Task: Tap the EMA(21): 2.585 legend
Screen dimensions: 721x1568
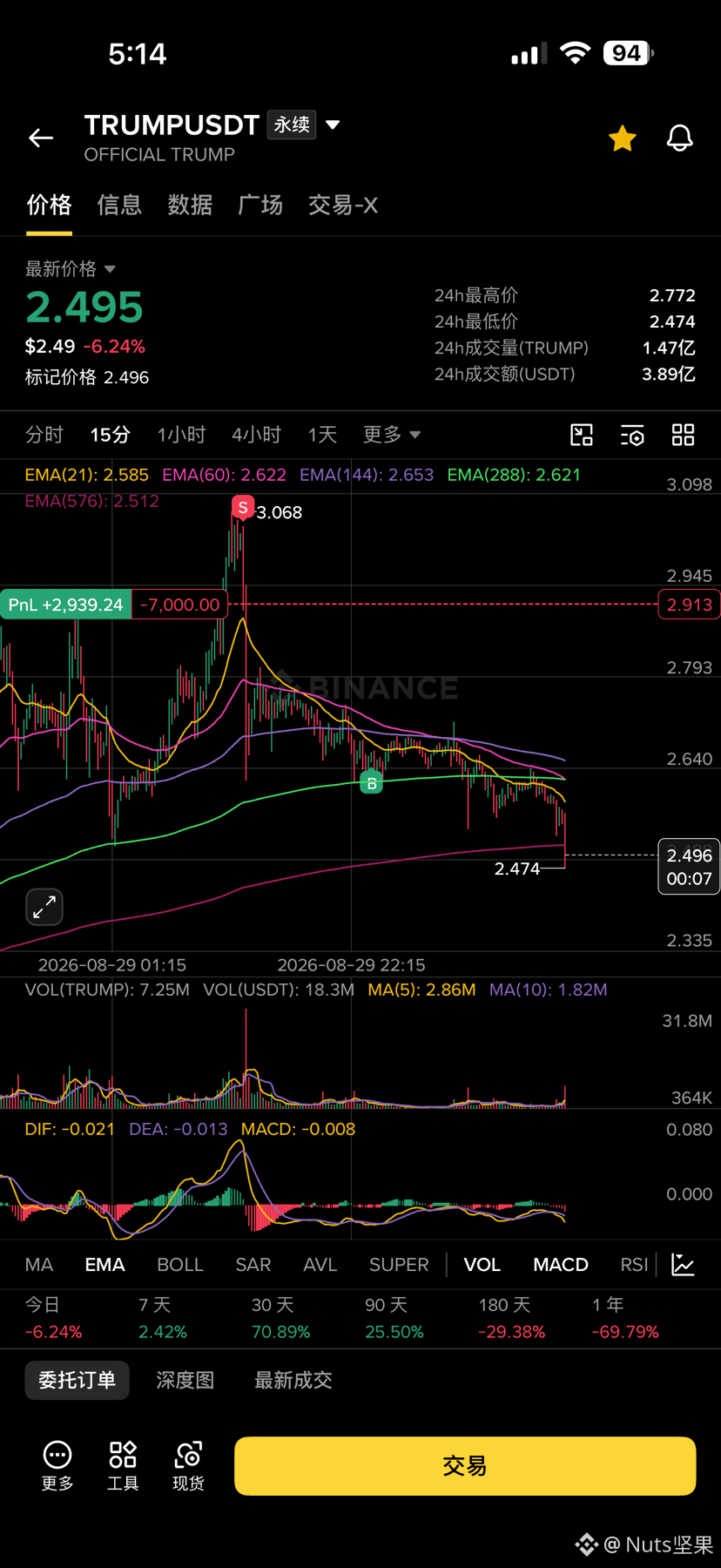Action: click(x=87, y=475)
